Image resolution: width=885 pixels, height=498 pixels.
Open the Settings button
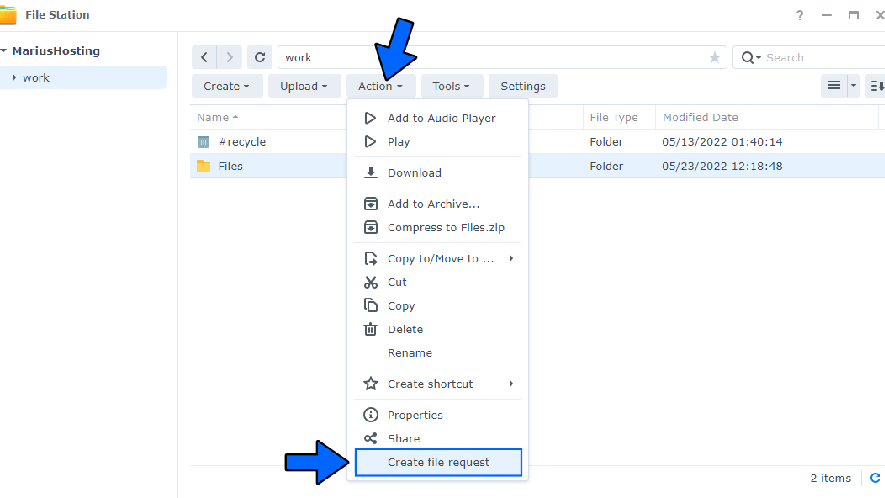[523, 86]
